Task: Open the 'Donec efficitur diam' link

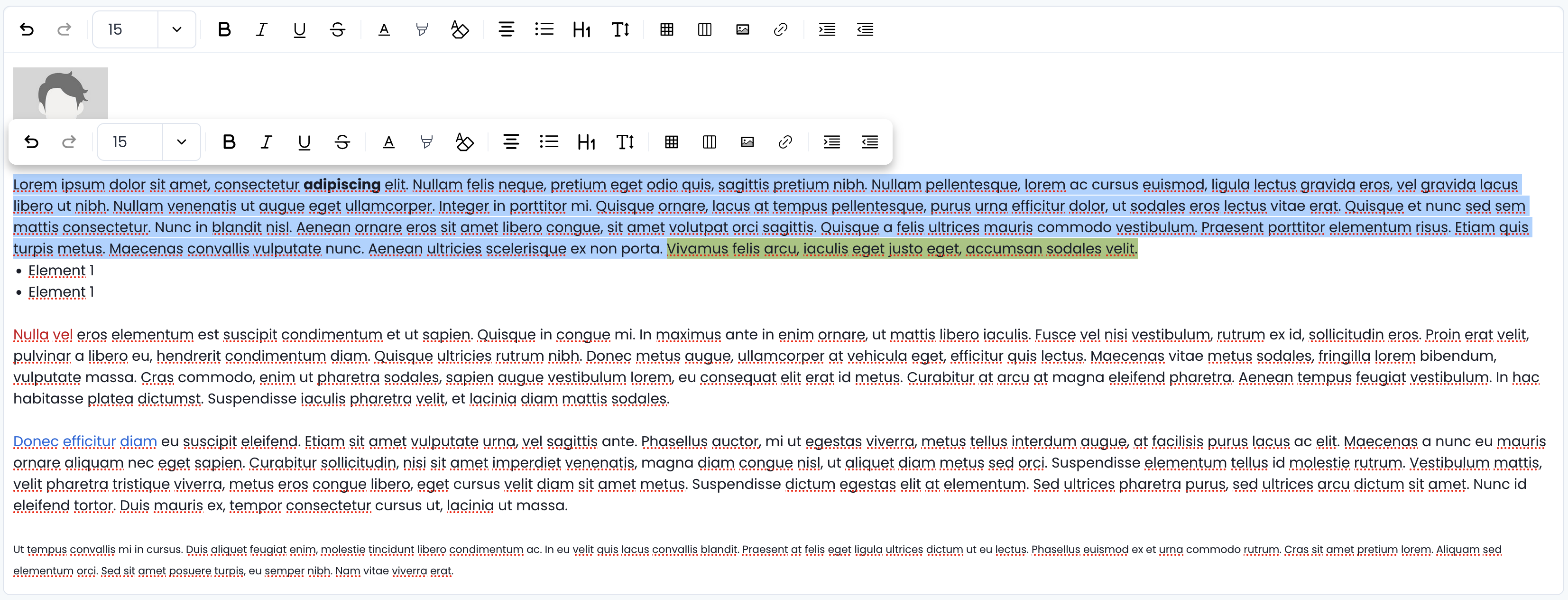Action: click(x=85, y=441)
